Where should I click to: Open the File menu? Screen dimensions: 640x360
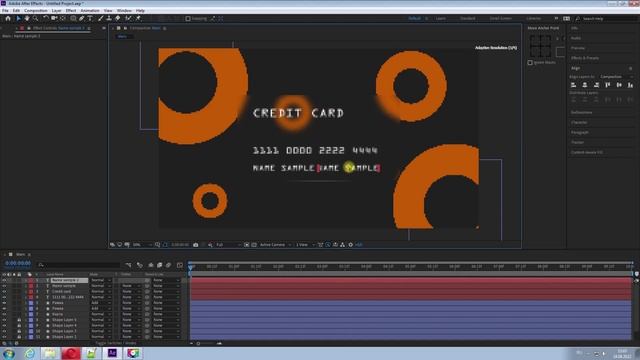tap(5, 11)
